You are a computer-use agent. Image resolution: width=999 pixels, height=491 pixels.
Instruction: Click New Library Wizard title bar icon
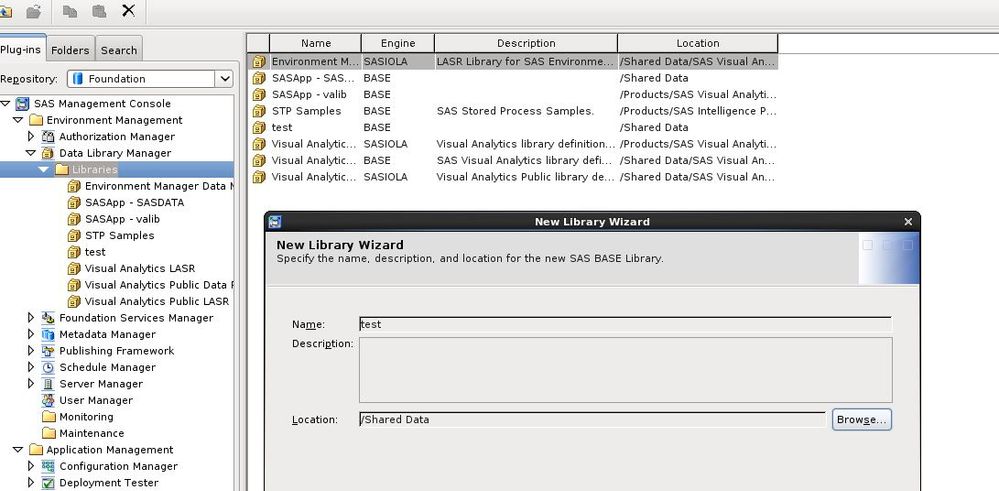click(x=275, y=222)
